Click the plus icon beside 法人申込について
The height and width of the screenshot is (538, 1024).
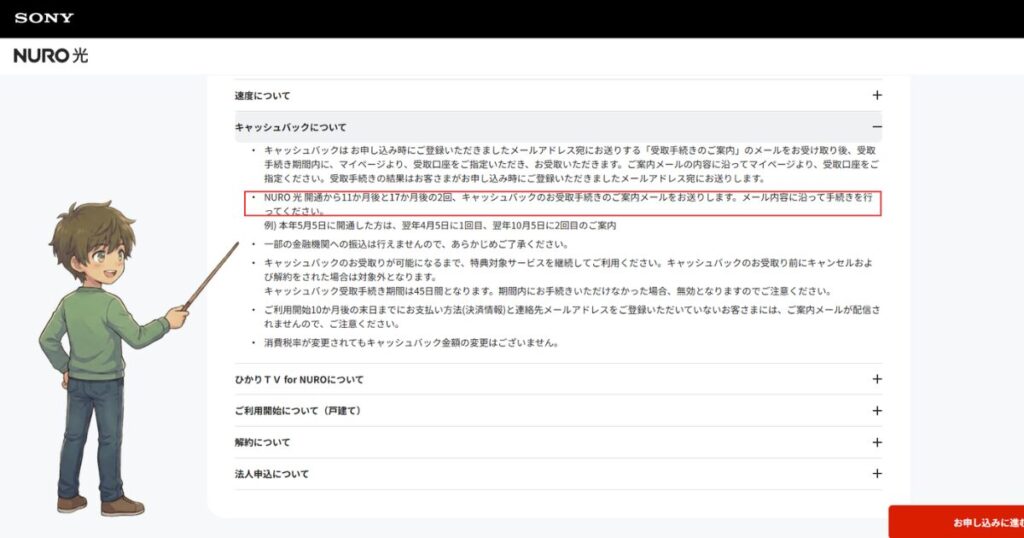[877, 474]
